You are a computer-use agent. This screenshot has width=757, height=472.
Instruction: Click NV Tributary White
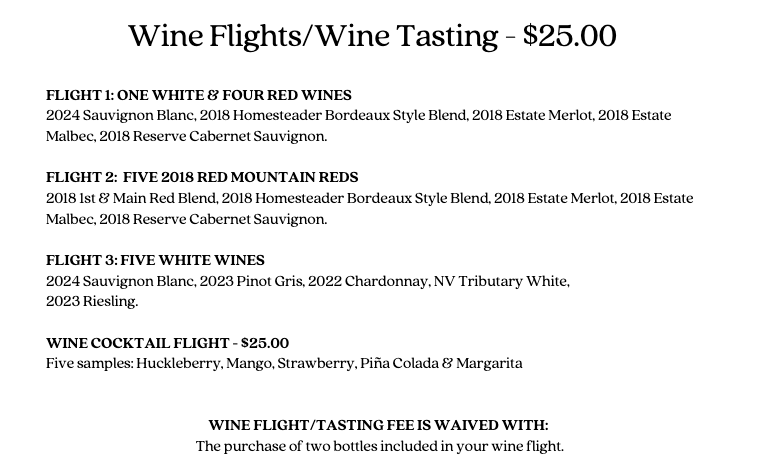(502, 281)
